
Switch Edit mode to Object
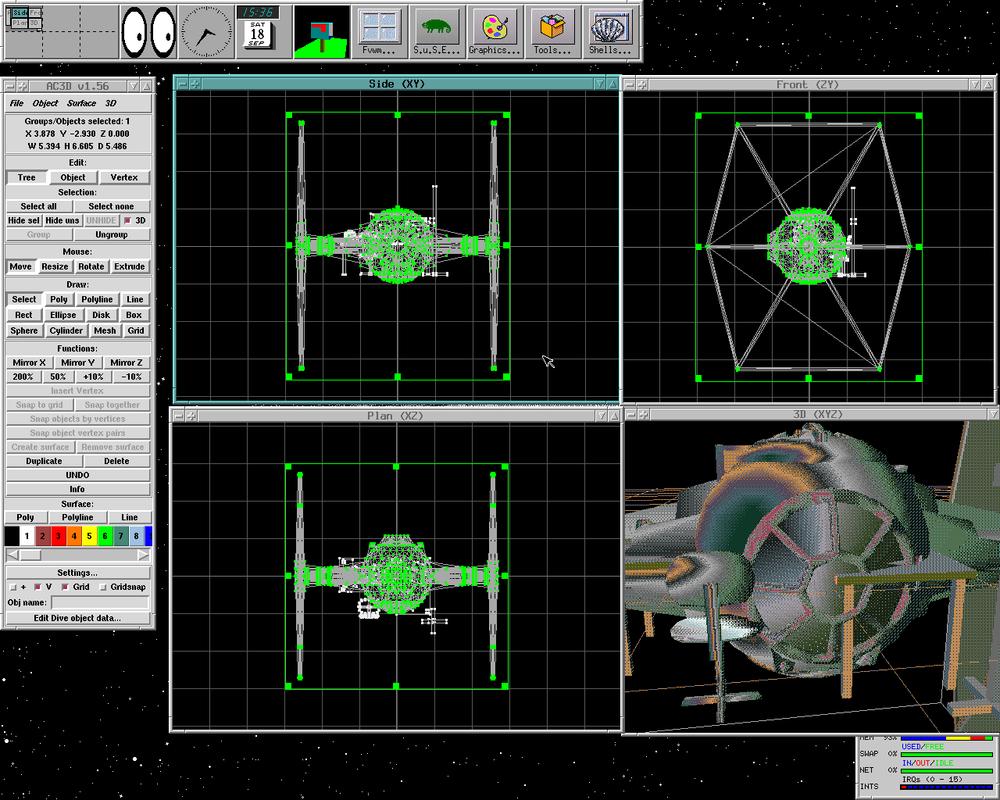(x=73, y=177)
